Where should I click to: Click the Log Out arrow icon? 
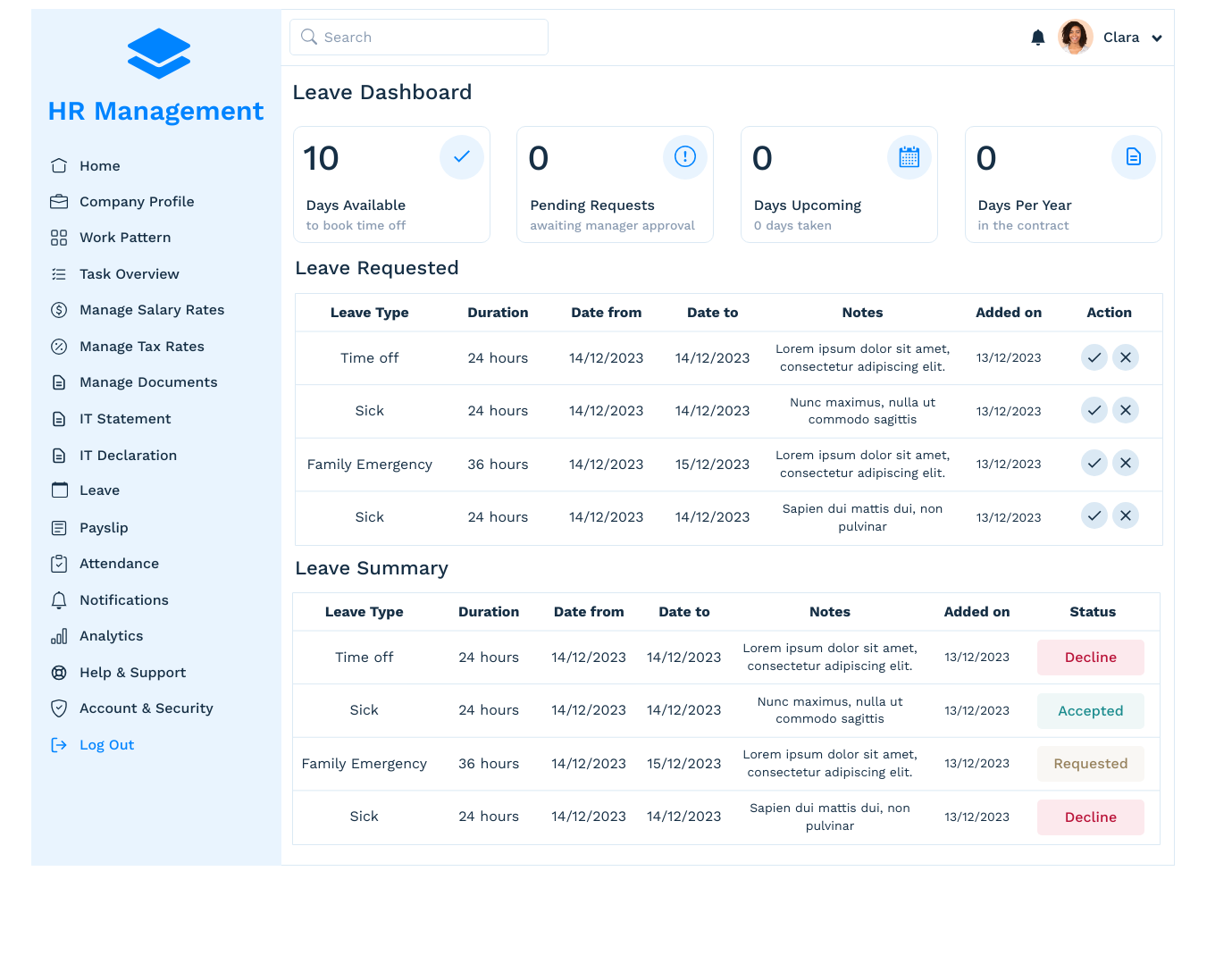(x=59, y=745)
